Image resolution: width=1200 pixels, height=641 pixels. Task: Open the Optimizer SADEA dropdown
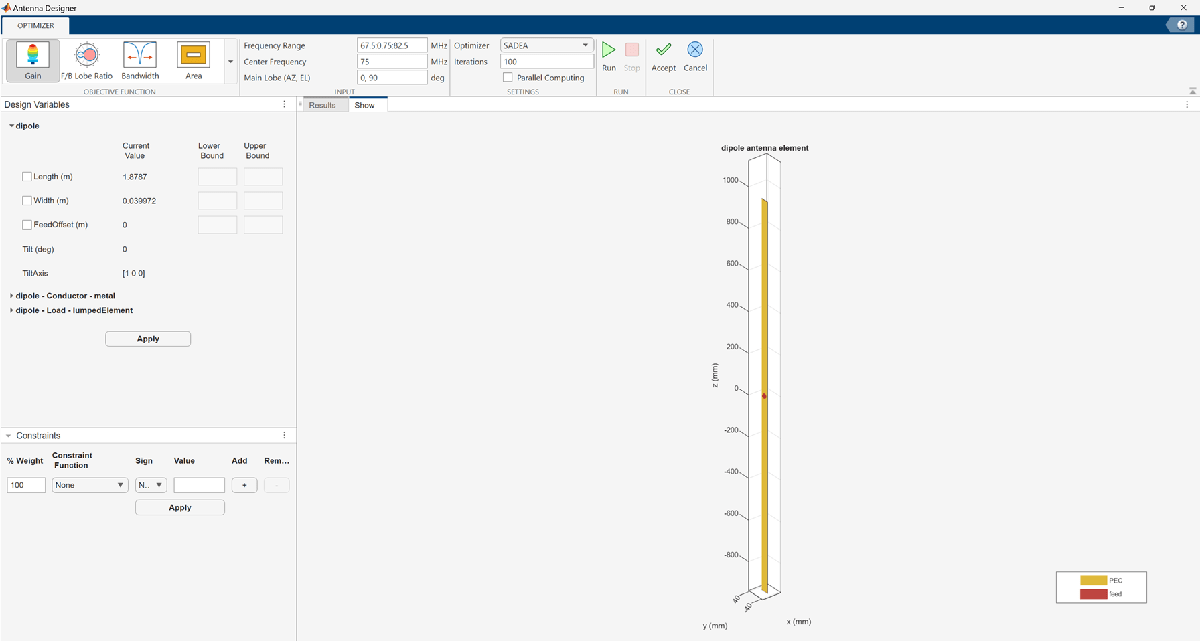(546, 45)
